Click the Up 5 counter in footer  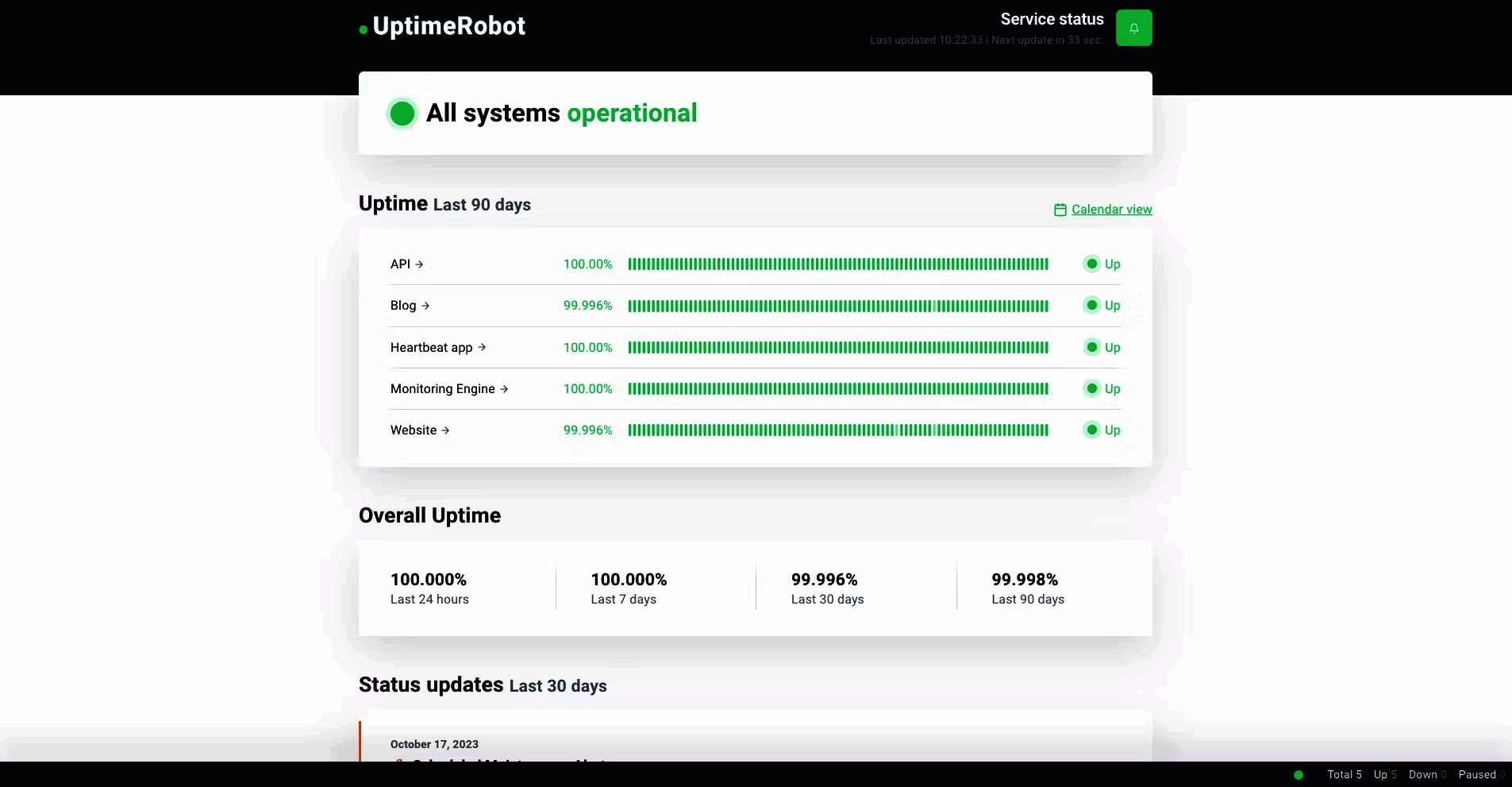pos(1385,775)
